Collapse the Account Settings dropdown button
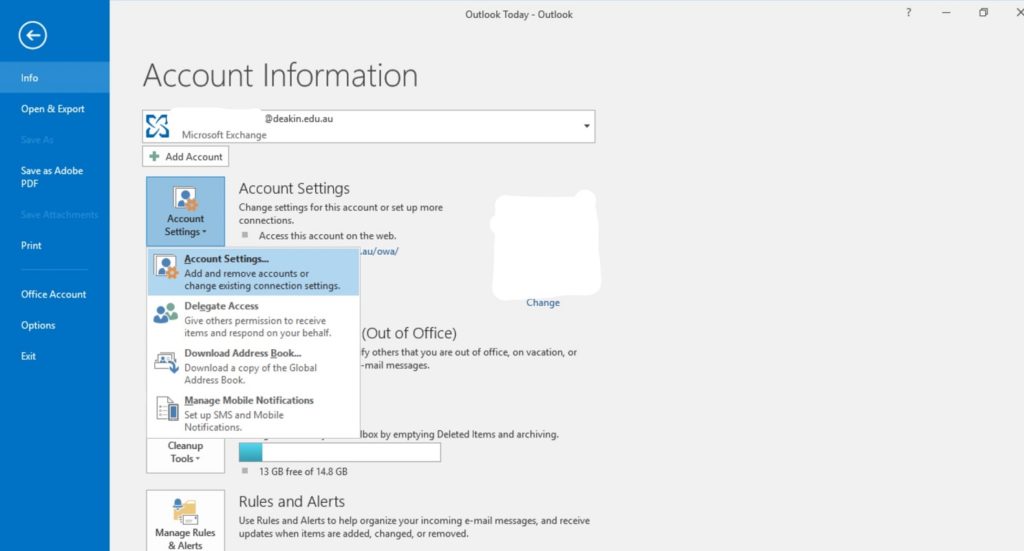 (185, 211)
